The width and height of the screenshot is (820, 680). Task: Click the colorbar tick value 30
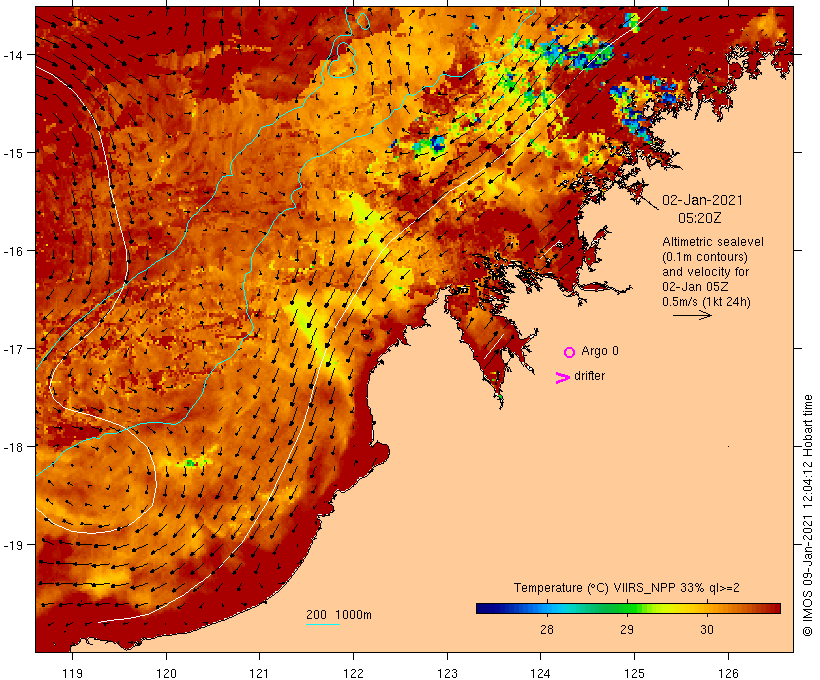[707, 629]
